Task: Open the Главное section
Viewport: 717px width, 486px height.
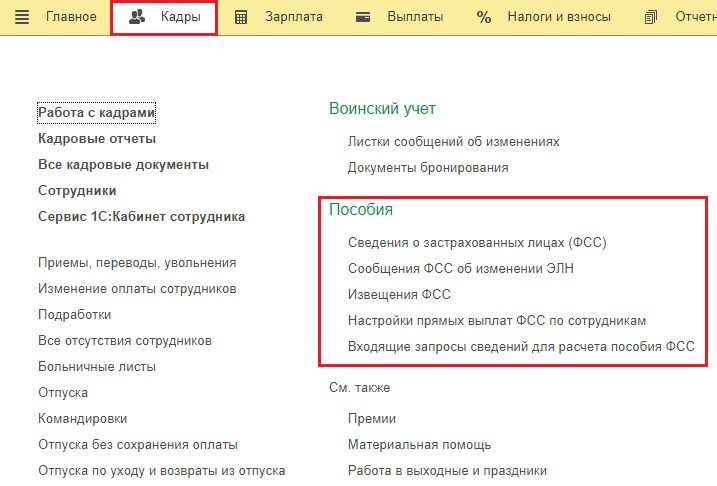Action: coord(71,17)
